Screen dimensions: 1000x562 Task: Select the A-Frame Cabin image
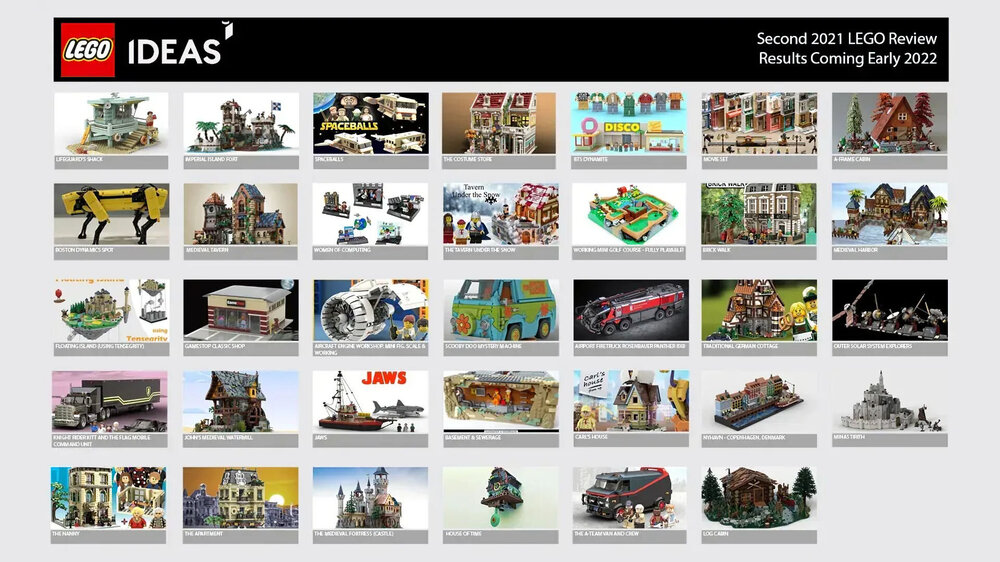point(890,124)
